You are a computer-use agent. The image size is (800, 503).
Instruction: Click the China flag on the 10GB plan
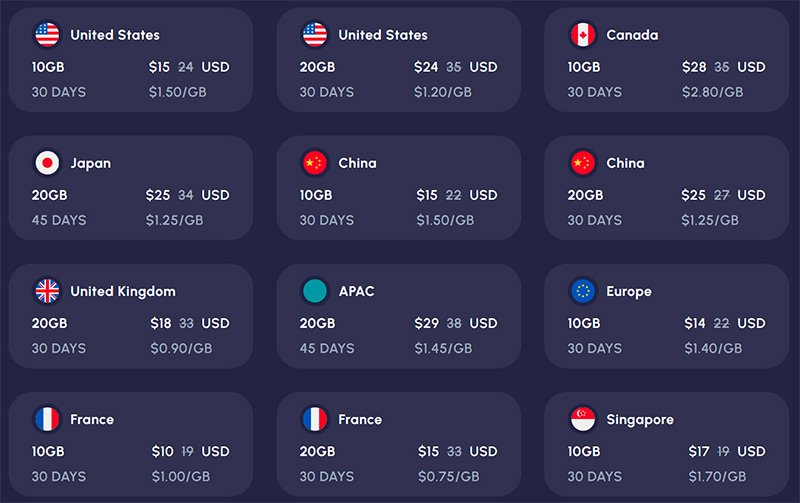(315, 163)
